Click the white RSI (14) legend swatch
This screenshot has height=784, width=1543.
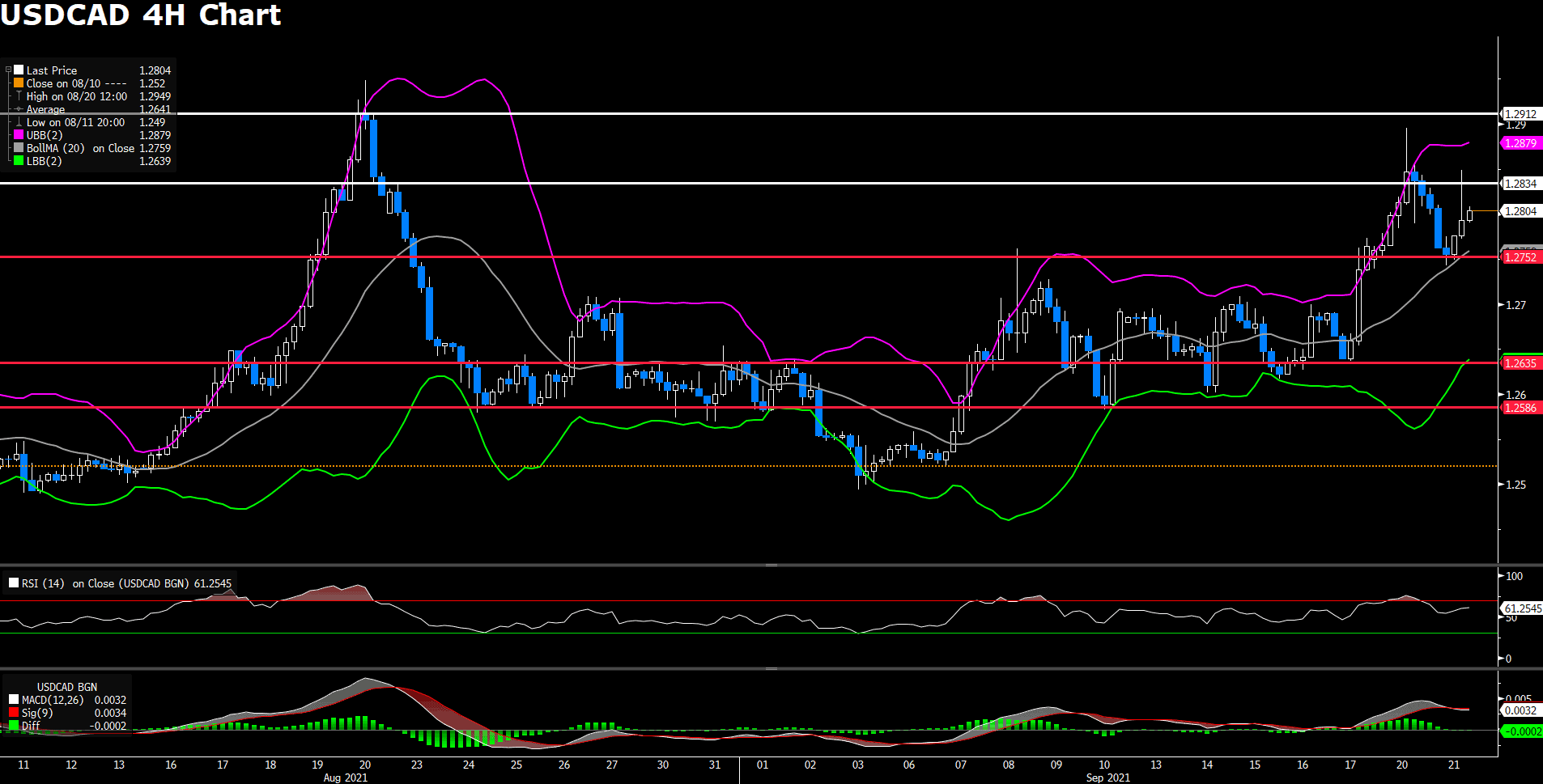coord(14,583)
